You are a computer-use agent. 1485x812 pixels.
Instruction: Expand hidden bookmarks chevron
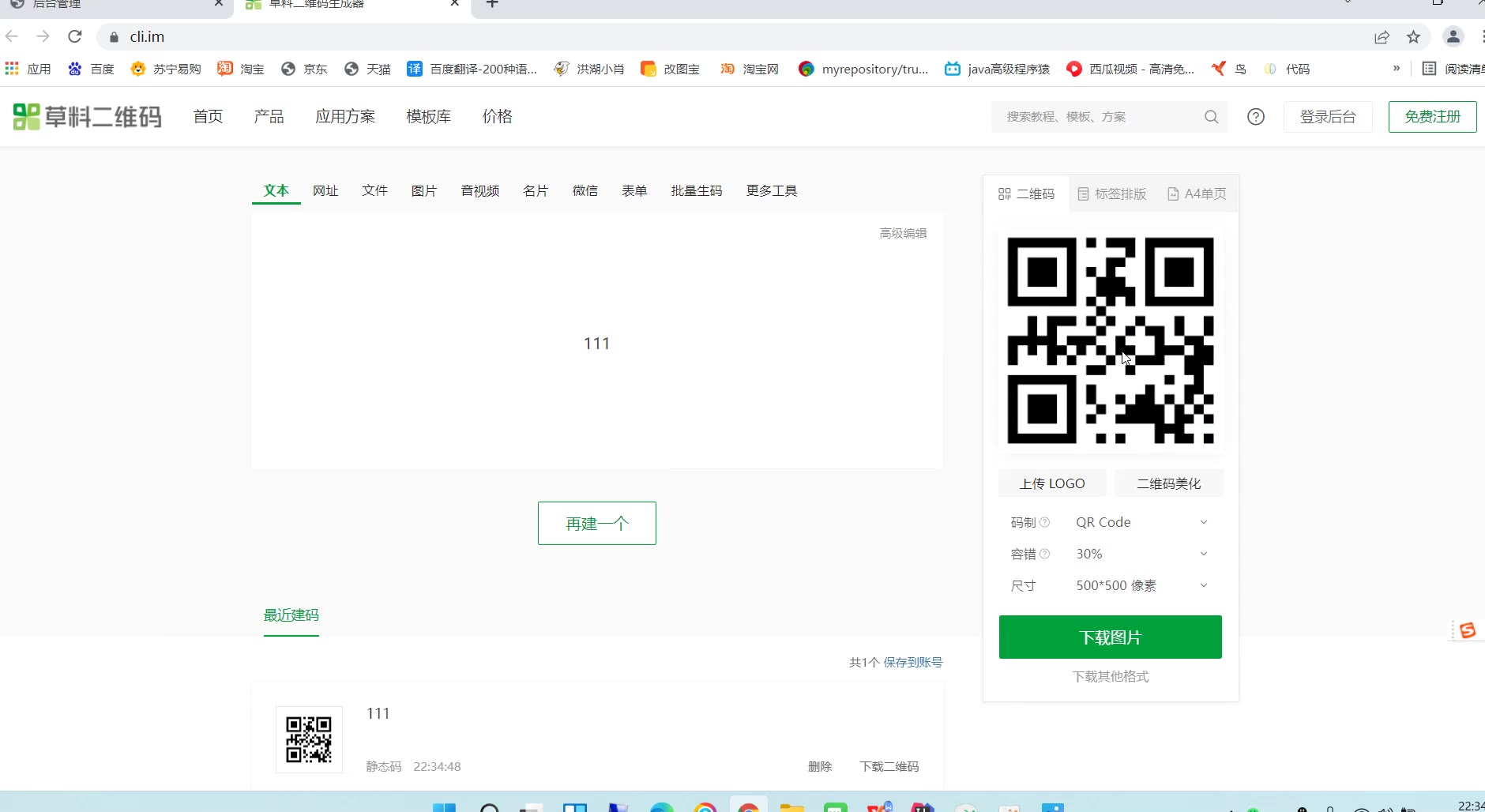[x=1397, y=69]
